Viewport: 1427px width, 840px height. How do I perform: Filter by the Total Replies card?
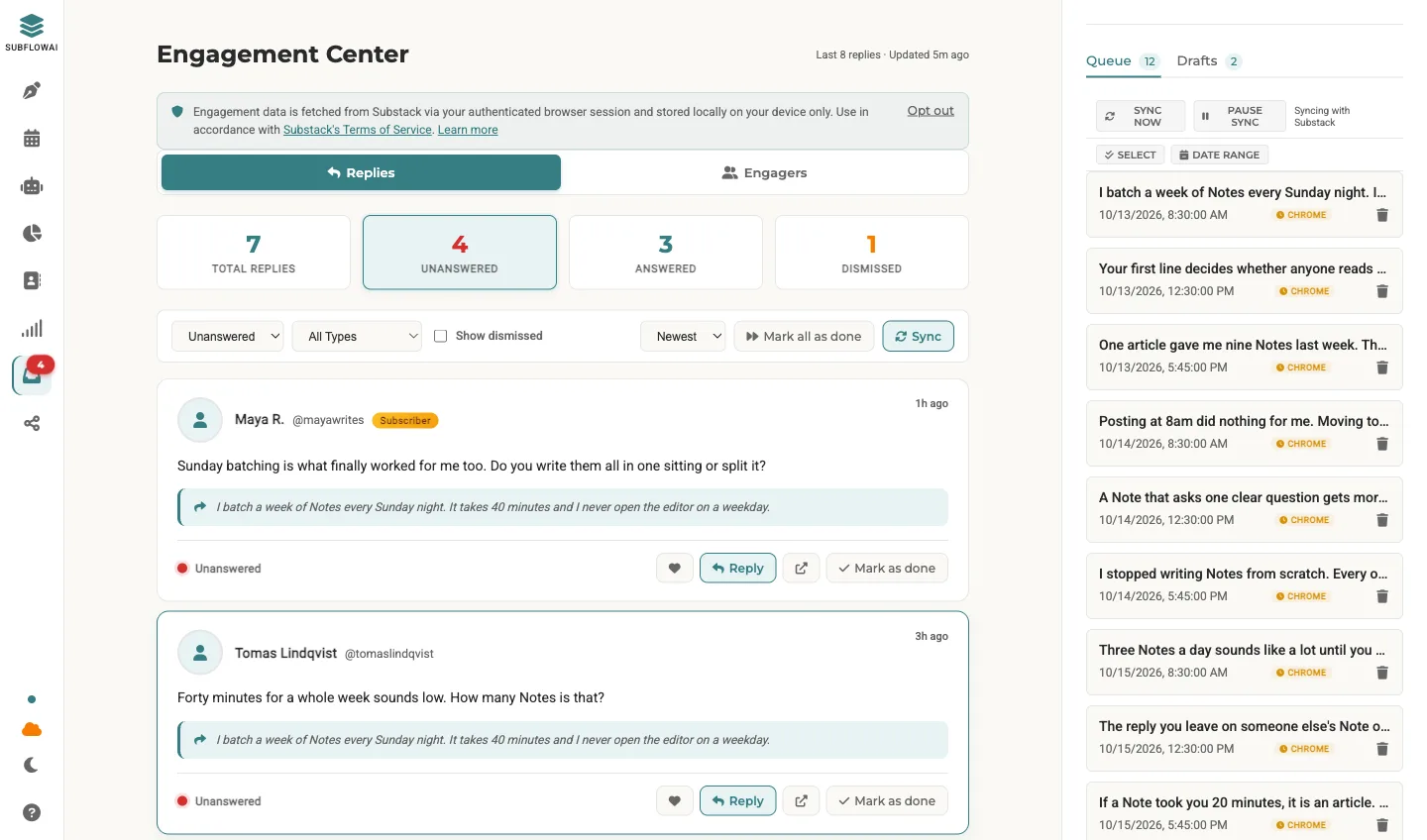[x=254, y=253]
